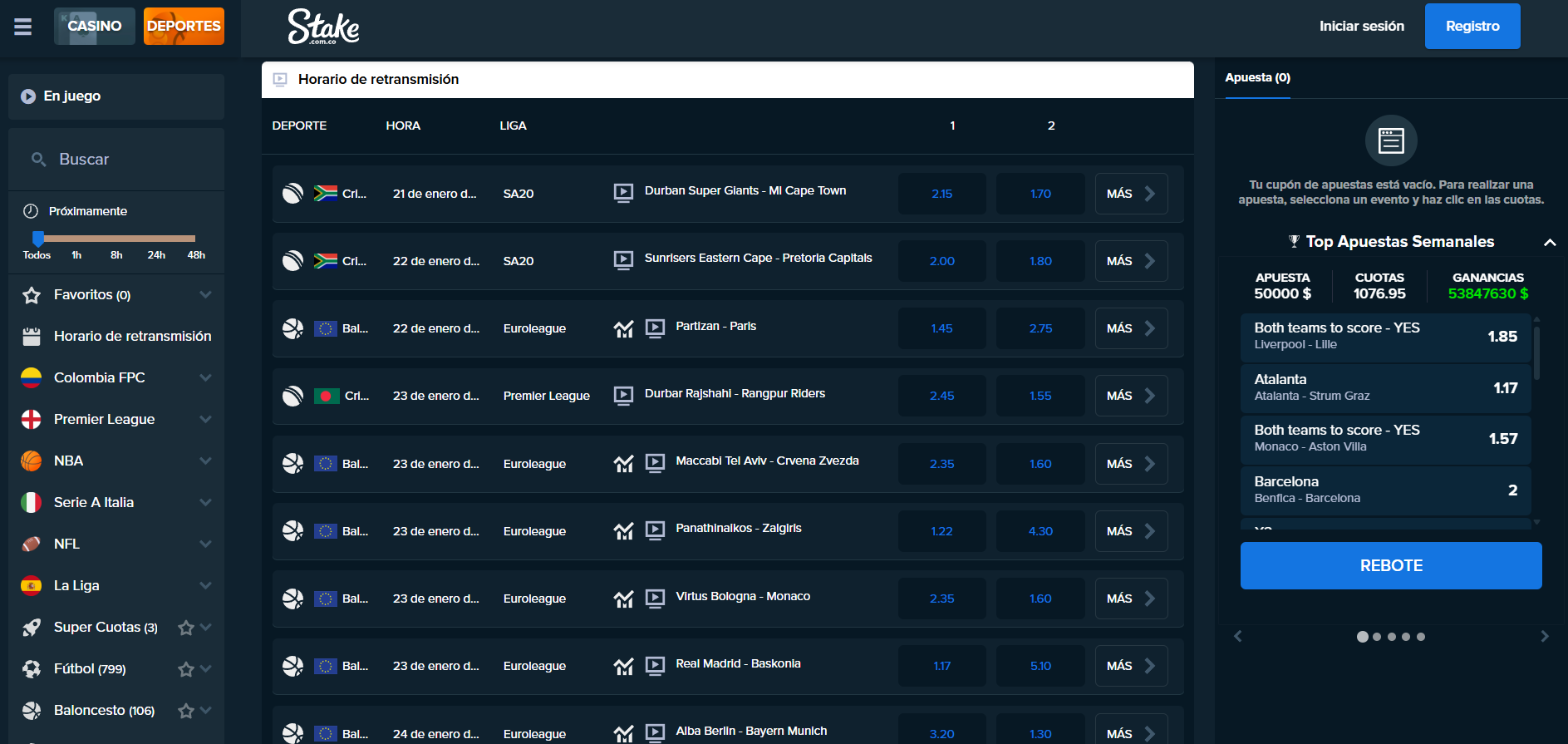Click the Colombia flag icon
This screenshot has height=744, width=1568.
(x=31, y=377)
